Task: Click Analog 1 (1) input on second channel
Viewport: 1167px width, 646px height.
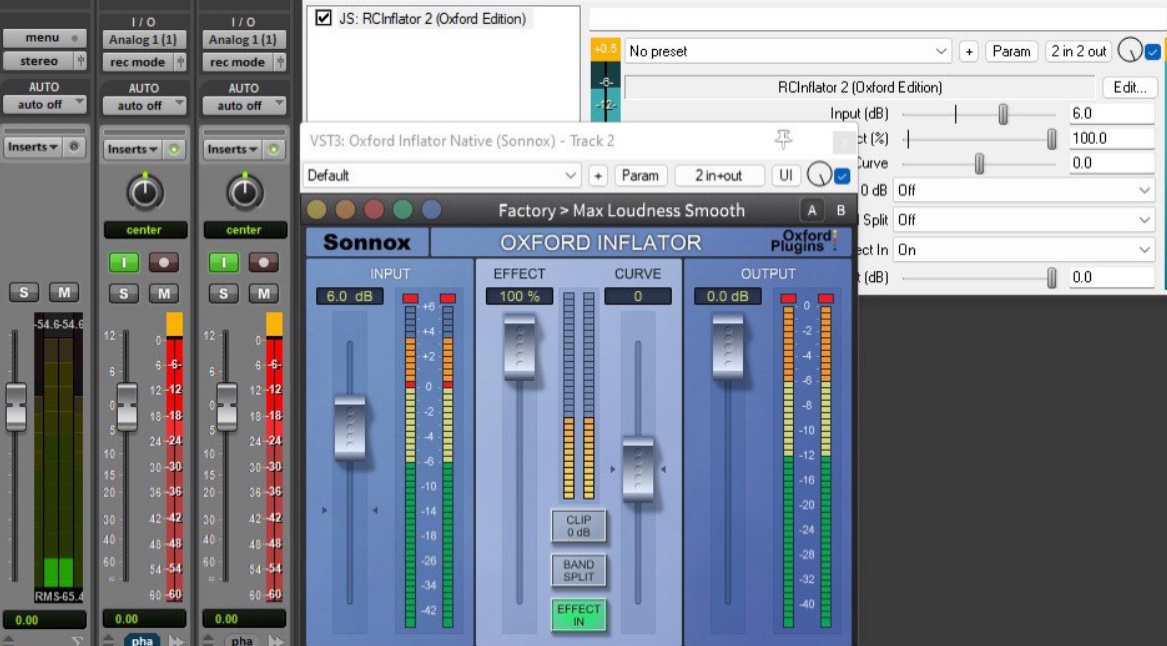Action: [x=144, y=40]
